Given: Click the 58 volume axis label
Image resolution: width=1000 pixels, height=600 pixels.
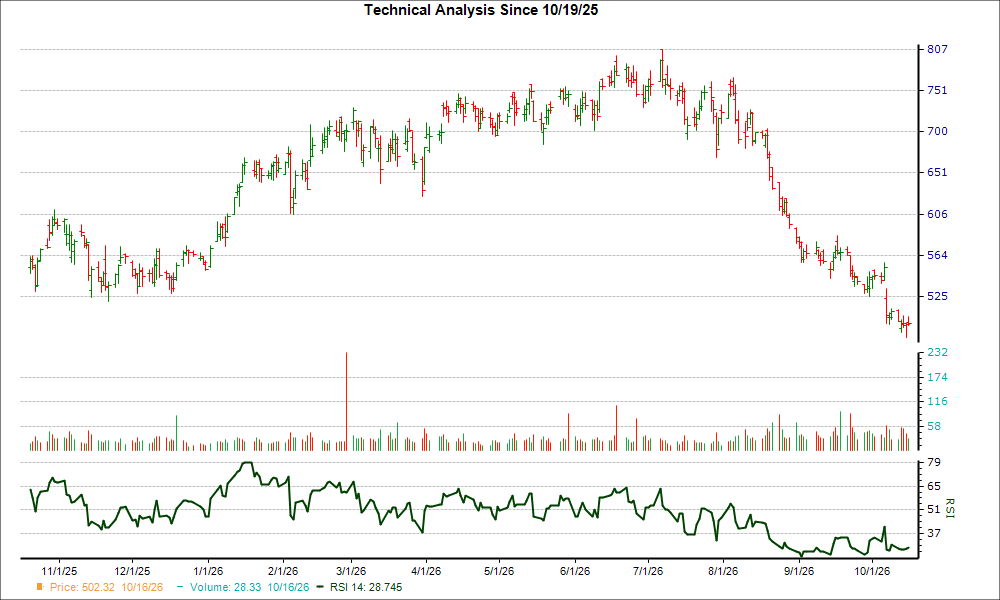Looking at the screenshot, I should click(x=934, y=426).
